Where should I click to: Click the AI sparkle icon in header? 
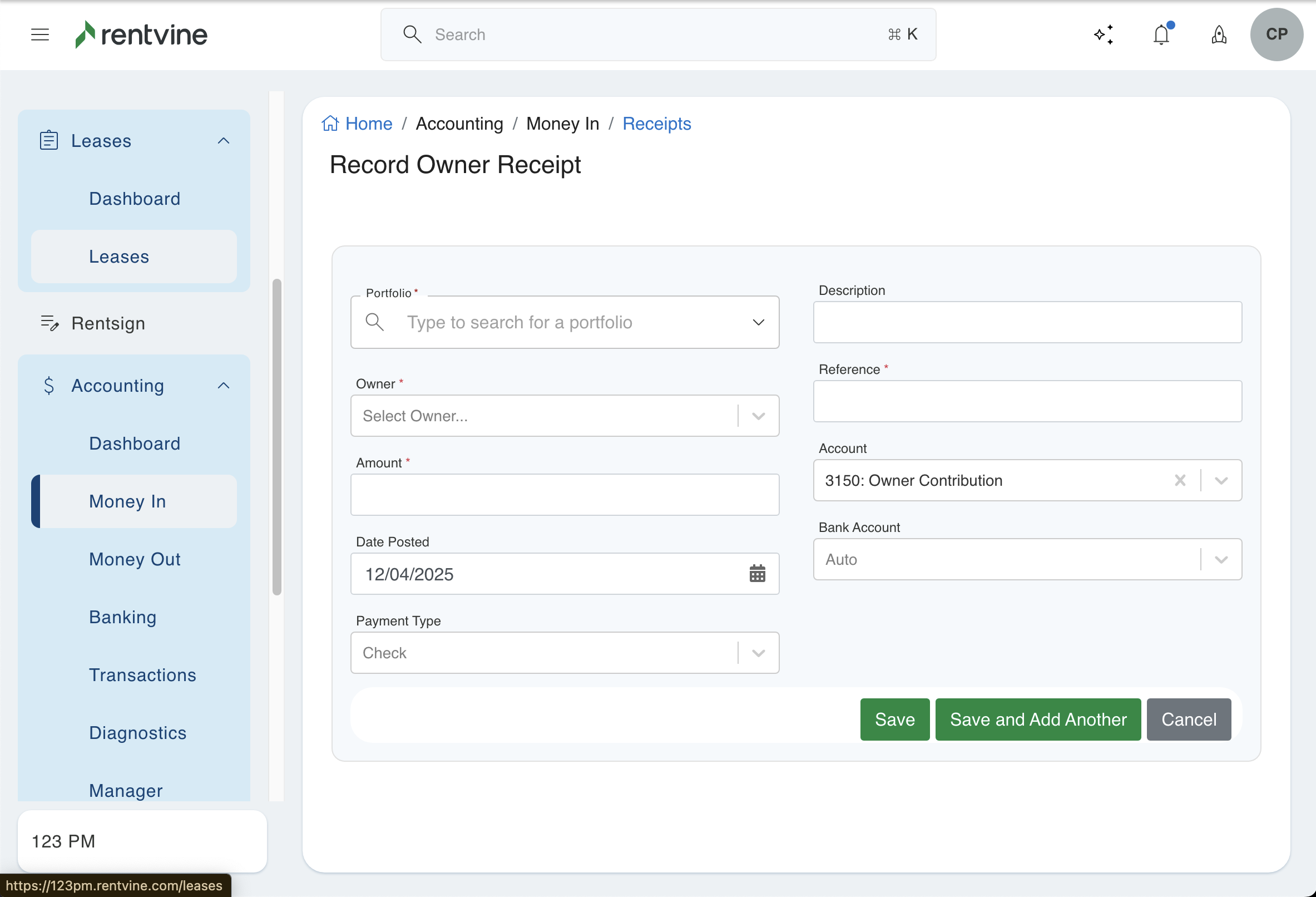coord(1104,34)
